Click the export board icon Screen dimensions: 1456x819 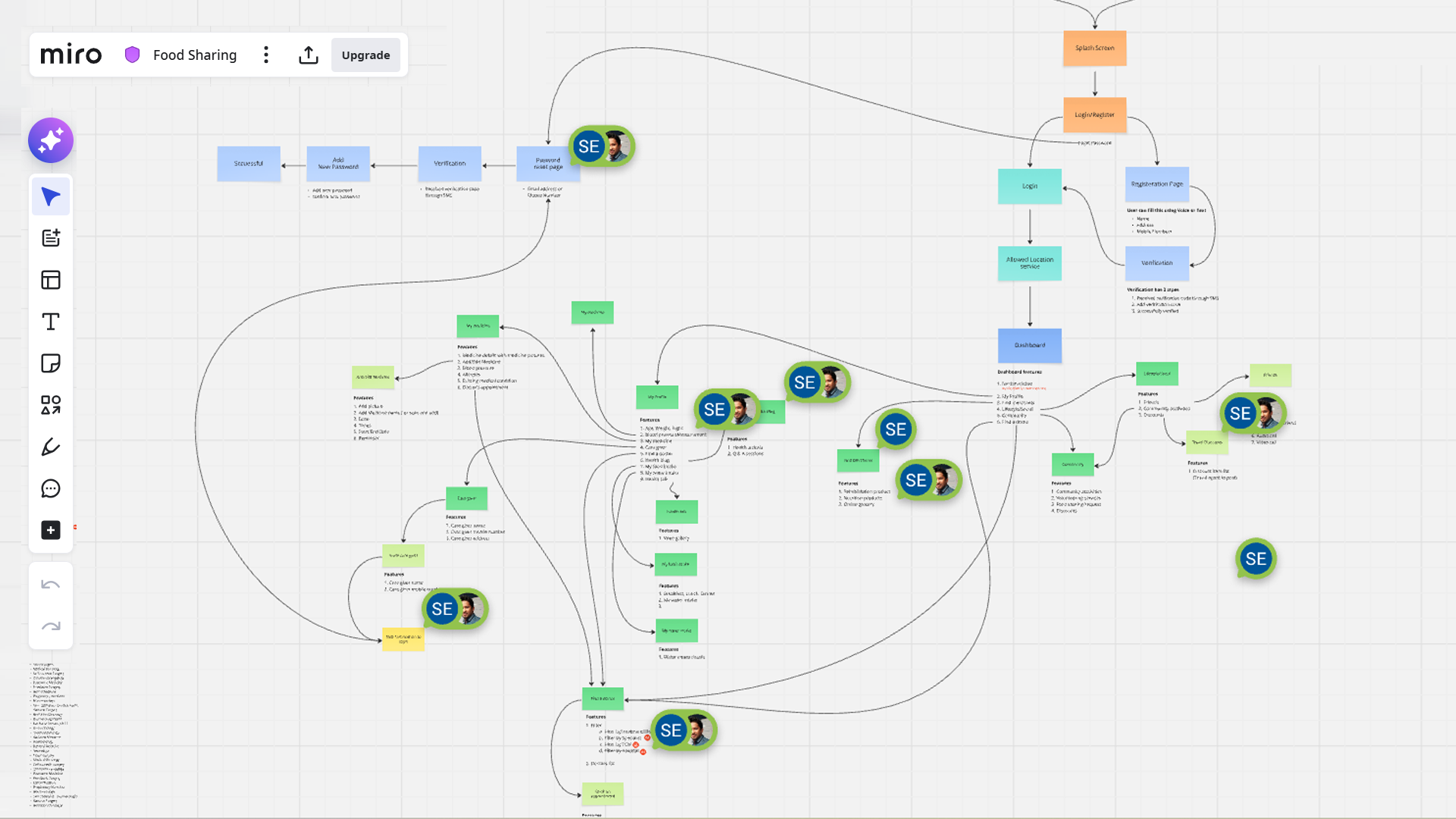tap(309, 55)
